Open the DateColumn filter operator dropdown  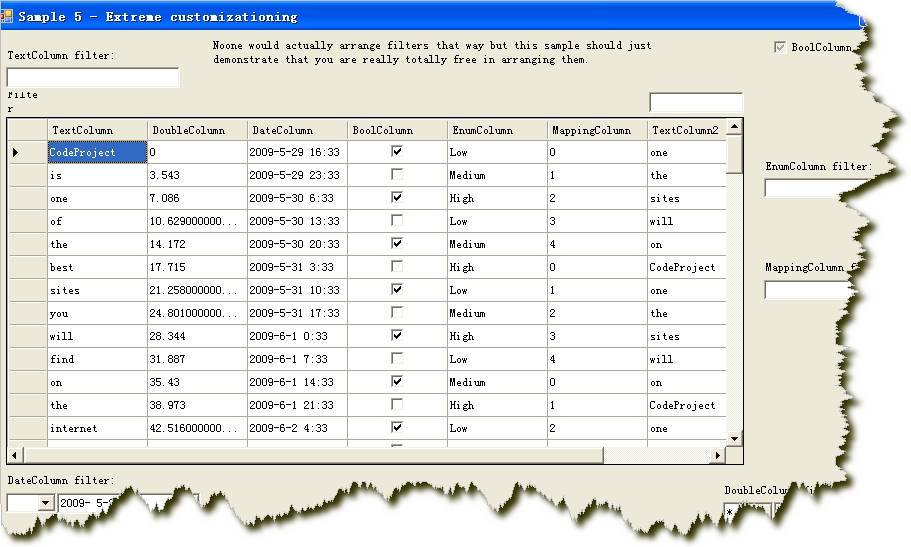[x=45, y=503]
